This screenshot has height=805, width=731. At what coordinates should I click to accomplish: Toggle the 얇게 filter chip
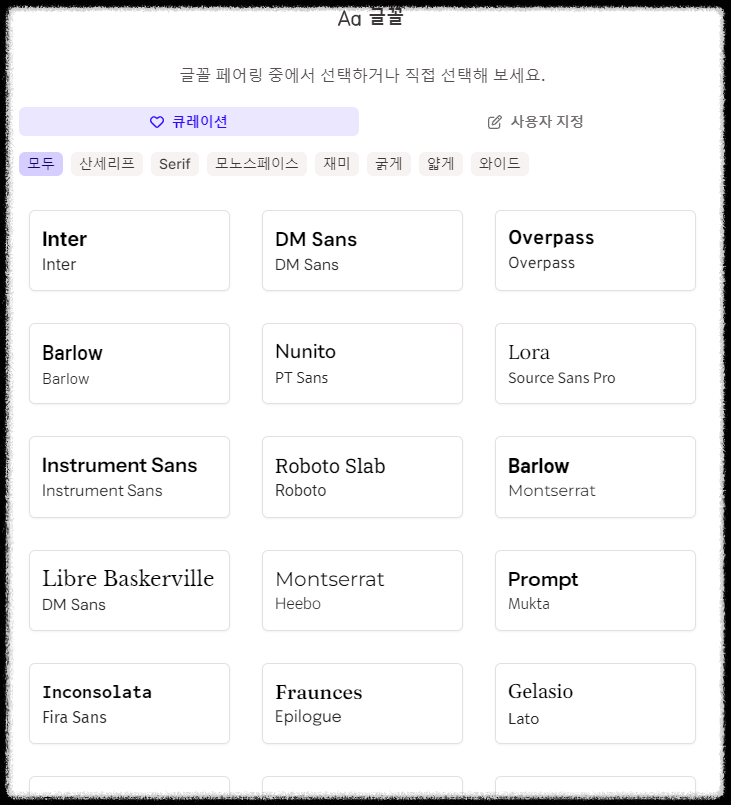pyautogui.click(x=441, y=163)
